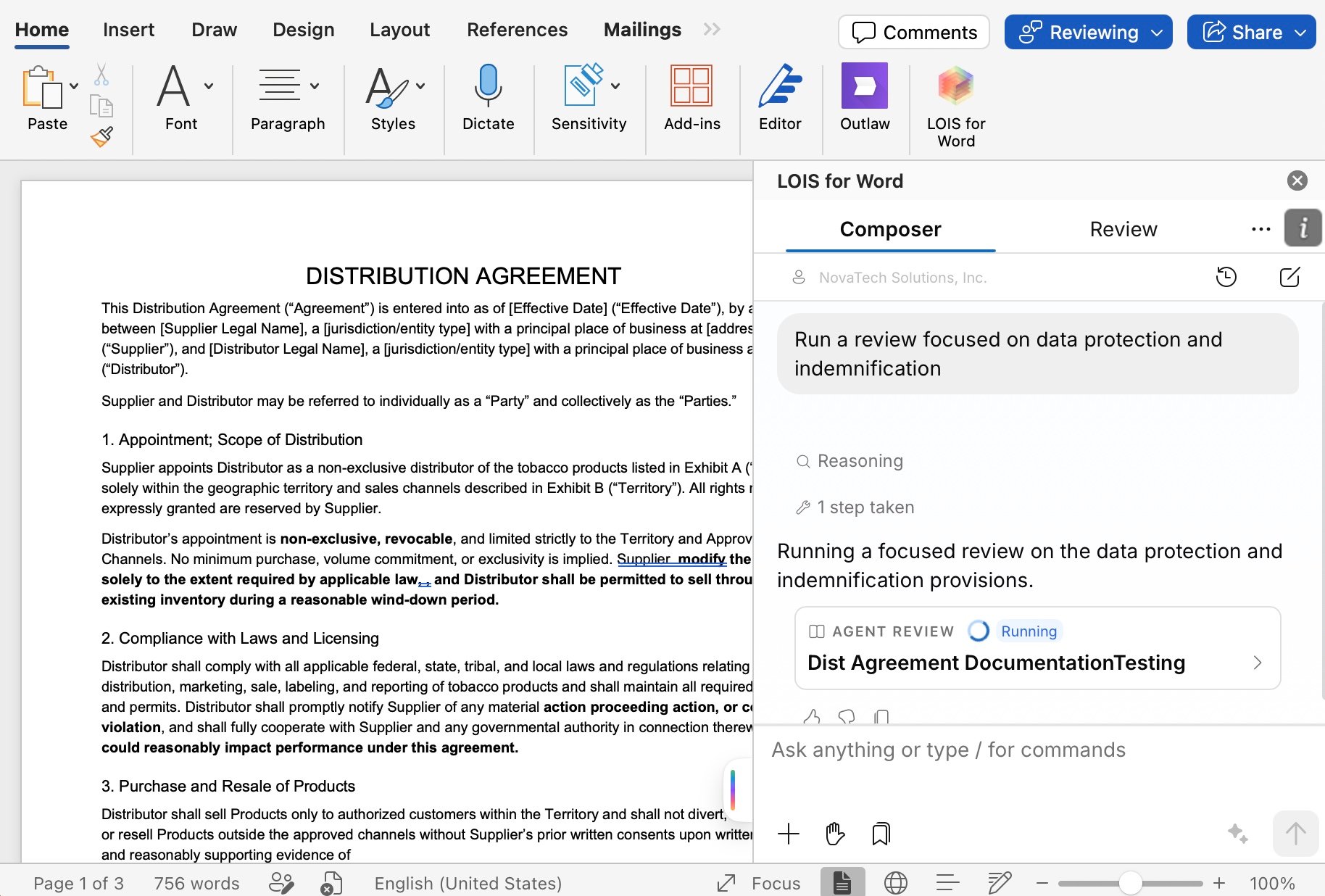The width and height of the screenshot is (1325, 896).
Task: Click the info icon in LOIS panel
Action: click(1303, 228)
